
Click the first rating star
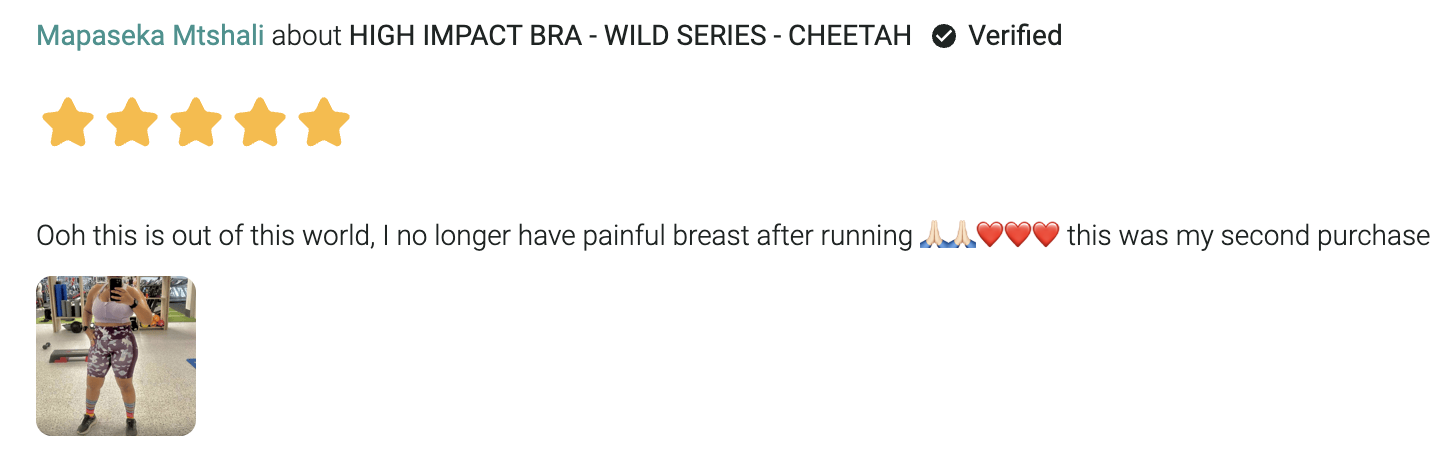coord(68,124)
